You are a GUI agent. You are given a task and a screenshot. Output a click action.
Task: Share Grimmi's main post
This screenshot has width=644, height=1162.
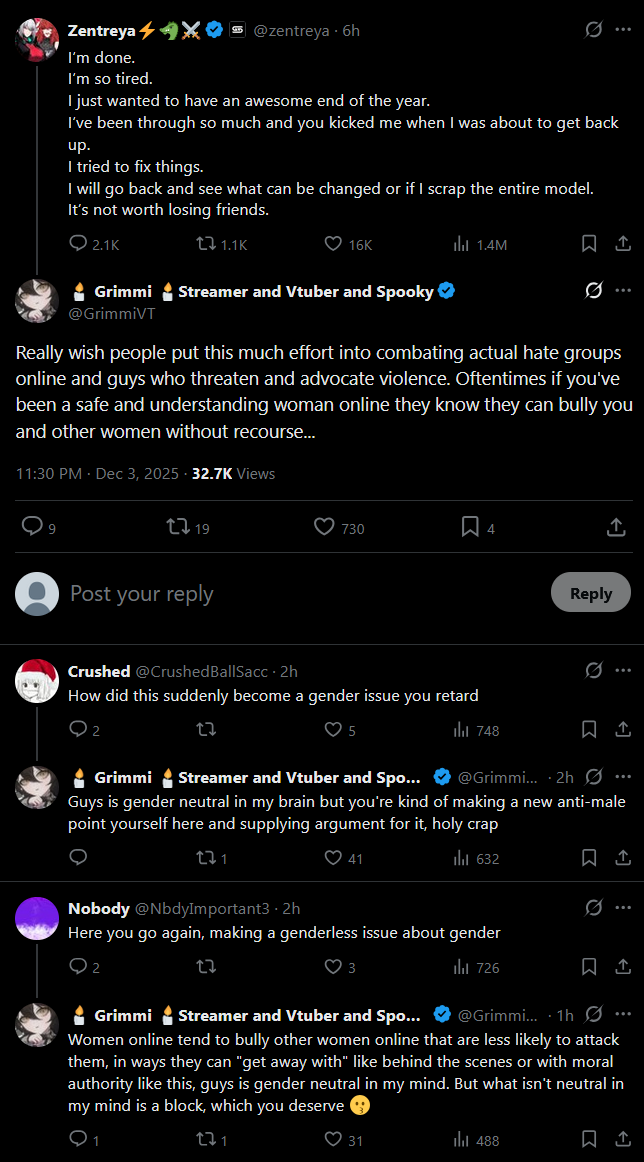(616, 527)
